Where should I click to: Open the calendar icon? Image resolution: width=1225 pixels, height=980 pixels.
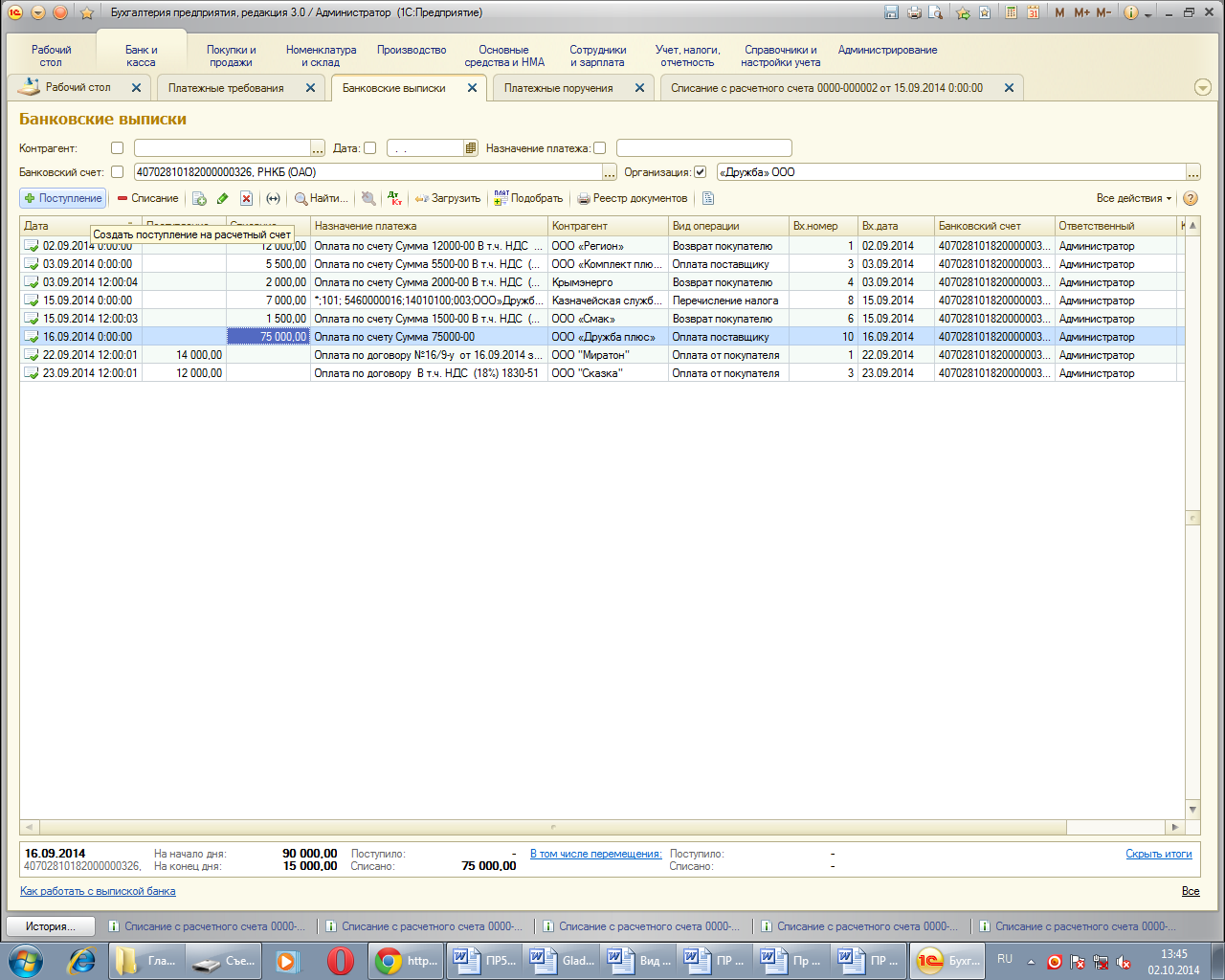tap(1034, 12)
